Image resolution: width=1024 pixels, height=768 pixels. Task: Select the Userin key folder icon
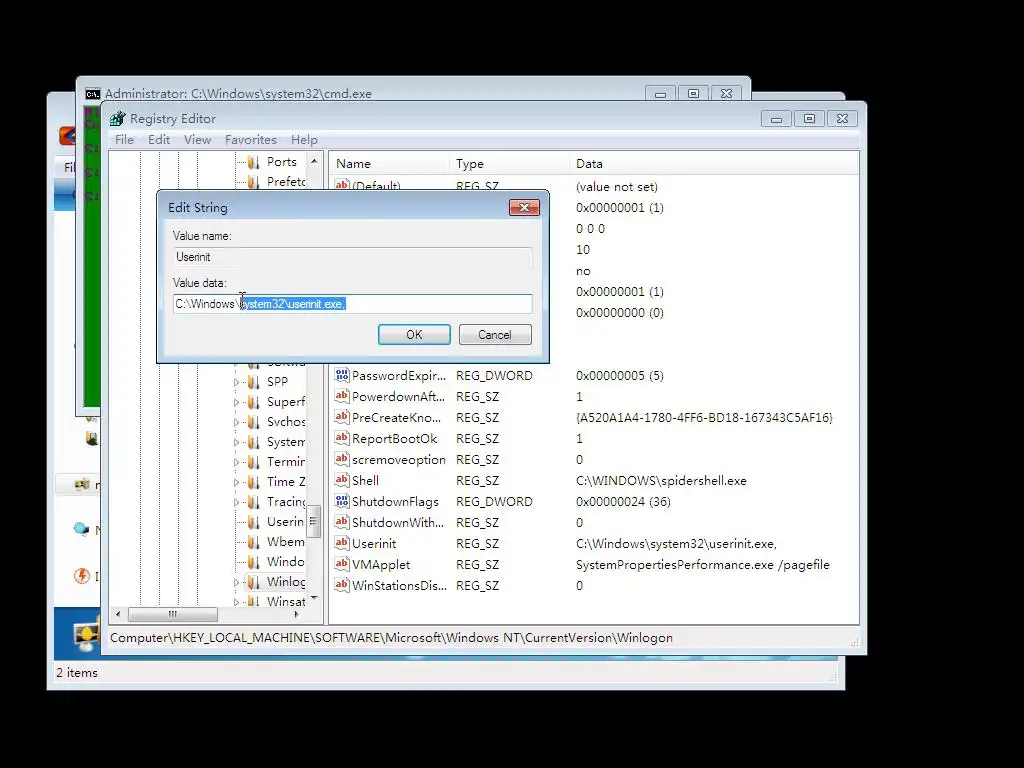(253, 522)
